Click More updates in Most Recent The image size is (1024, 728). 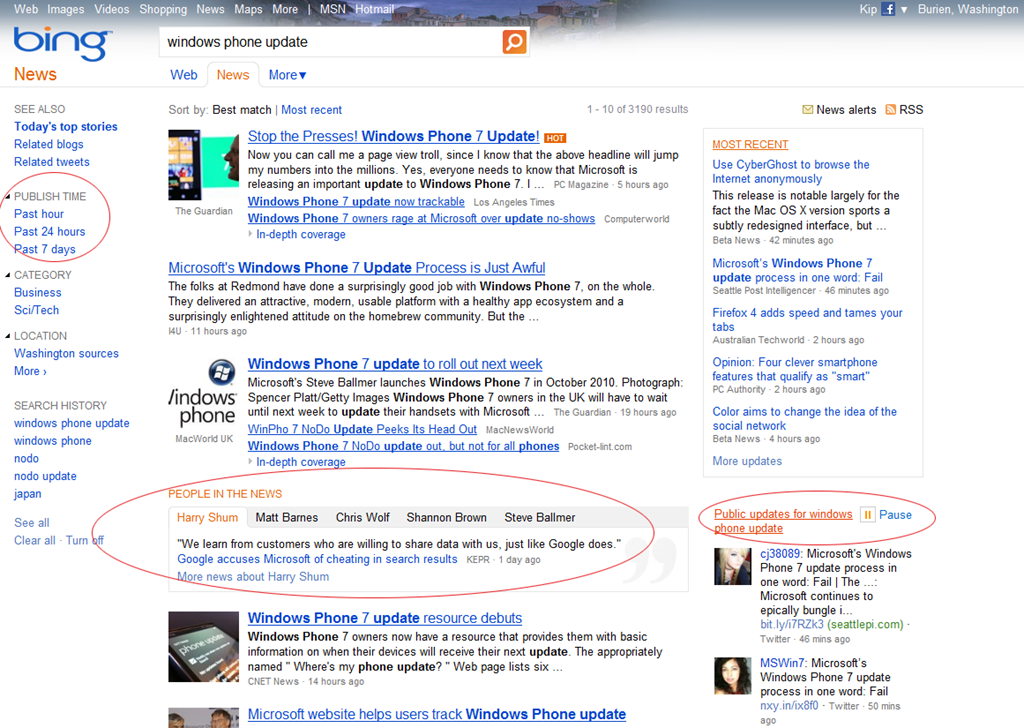[747, 461]
